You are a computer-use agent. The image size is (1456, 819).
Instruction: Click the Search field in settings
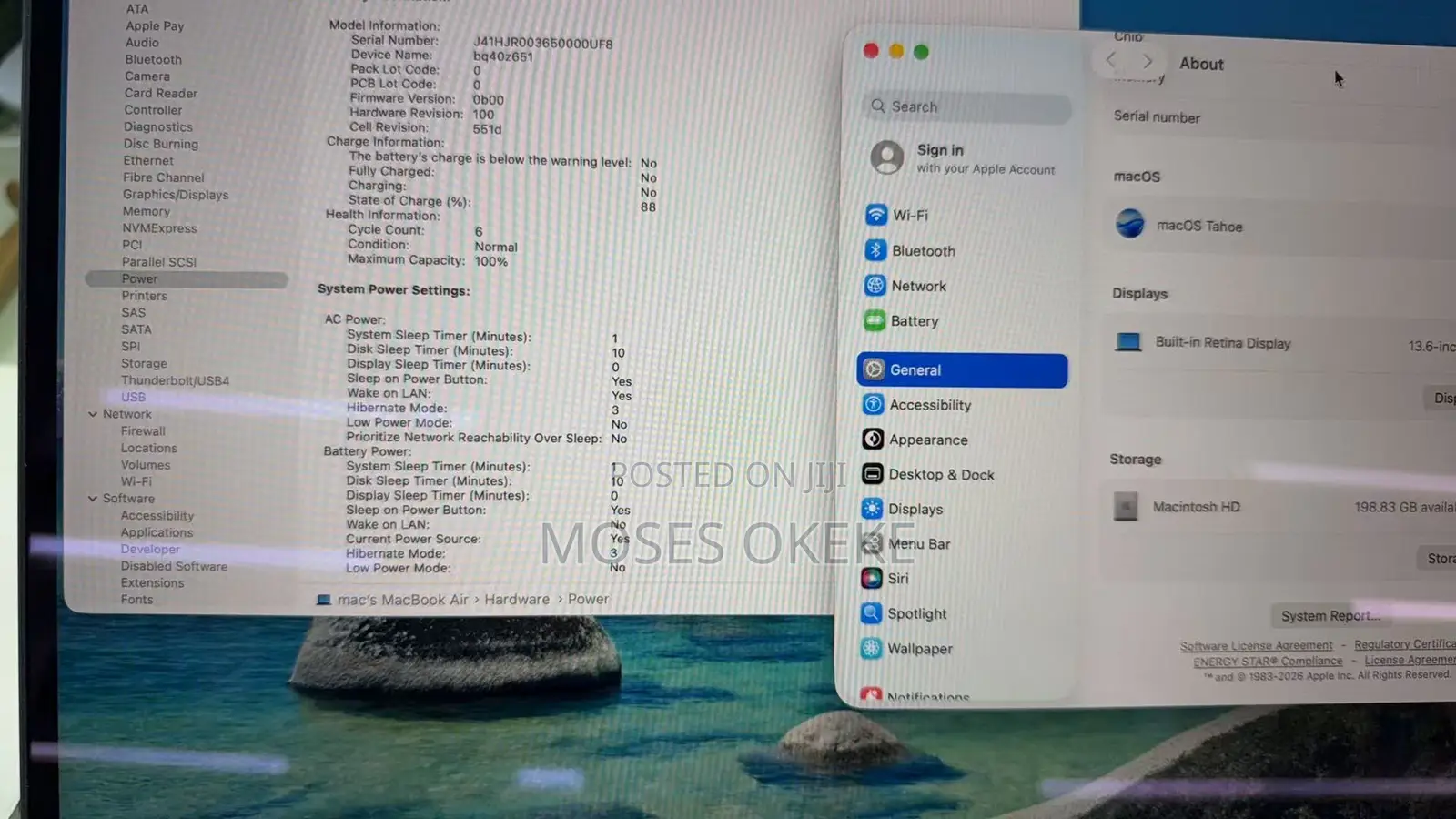point(966,106)
